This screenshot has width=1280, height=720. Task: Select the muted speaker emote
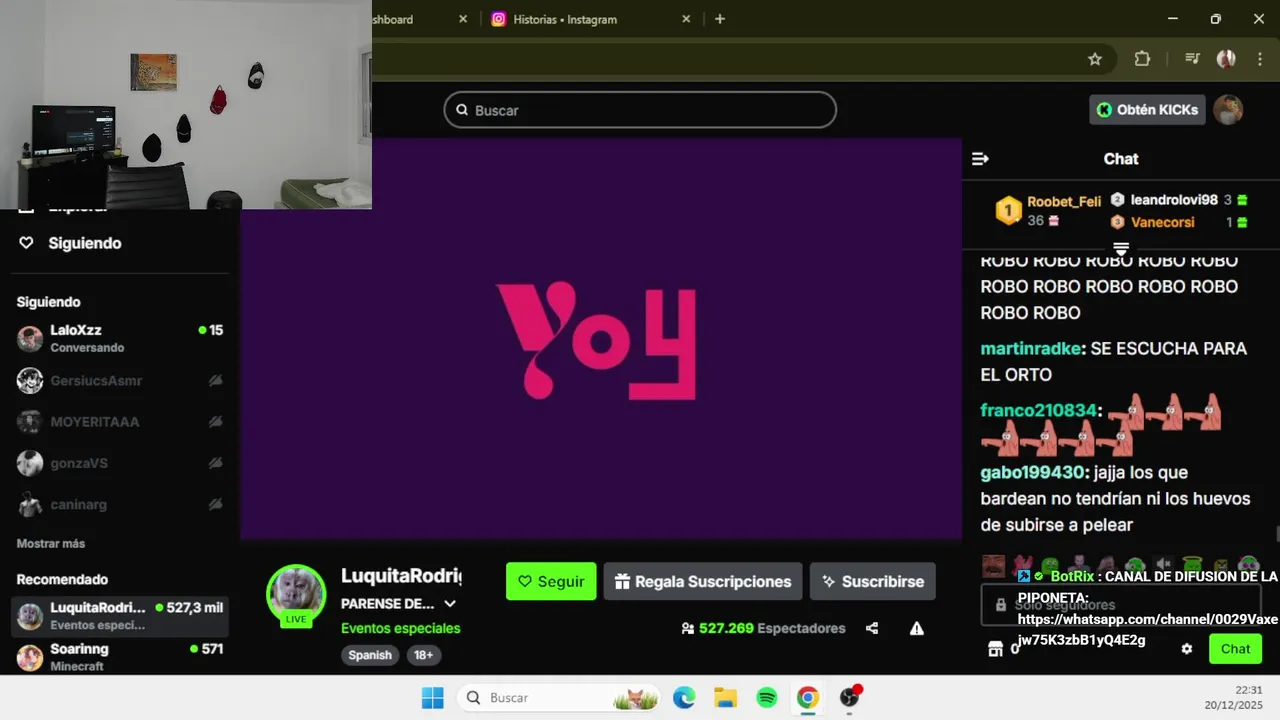point(1163,566)
